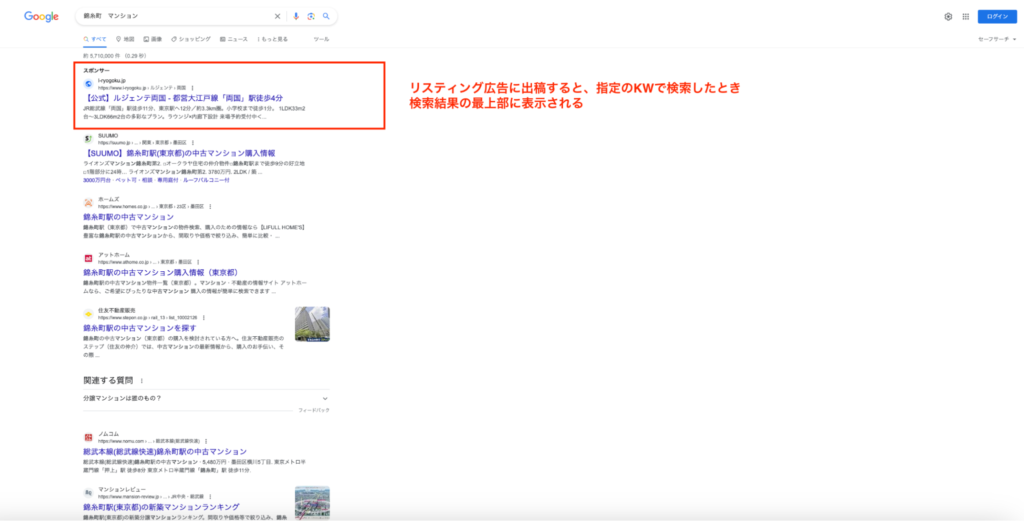Open 錦糸町駅の中古マンションを探す link
The height and width of the screenshot is (521, 1024).
(140, 328)
